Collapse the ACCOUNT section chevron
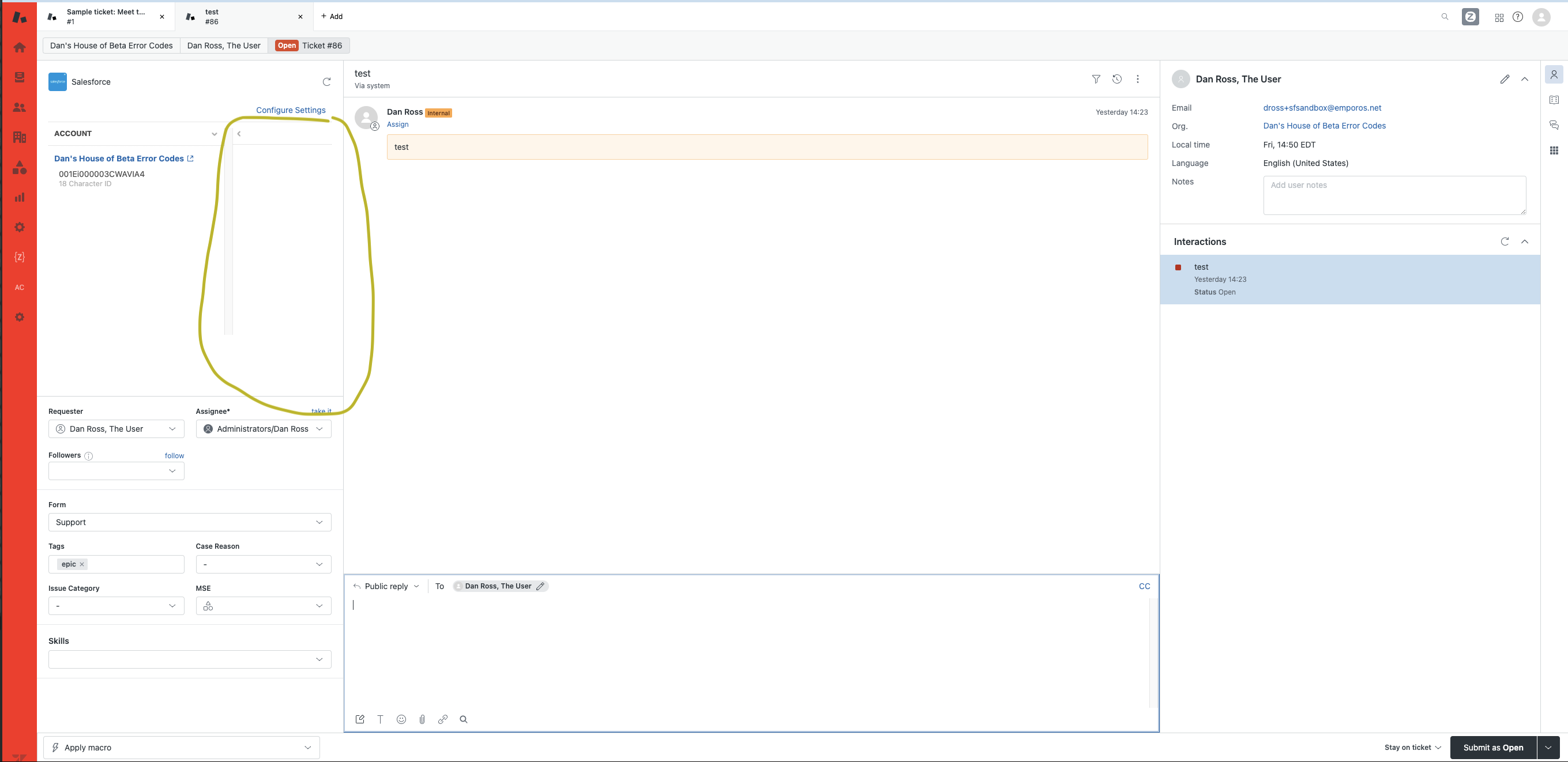The width and height of the screenshot is (1568, 762). 215,134
